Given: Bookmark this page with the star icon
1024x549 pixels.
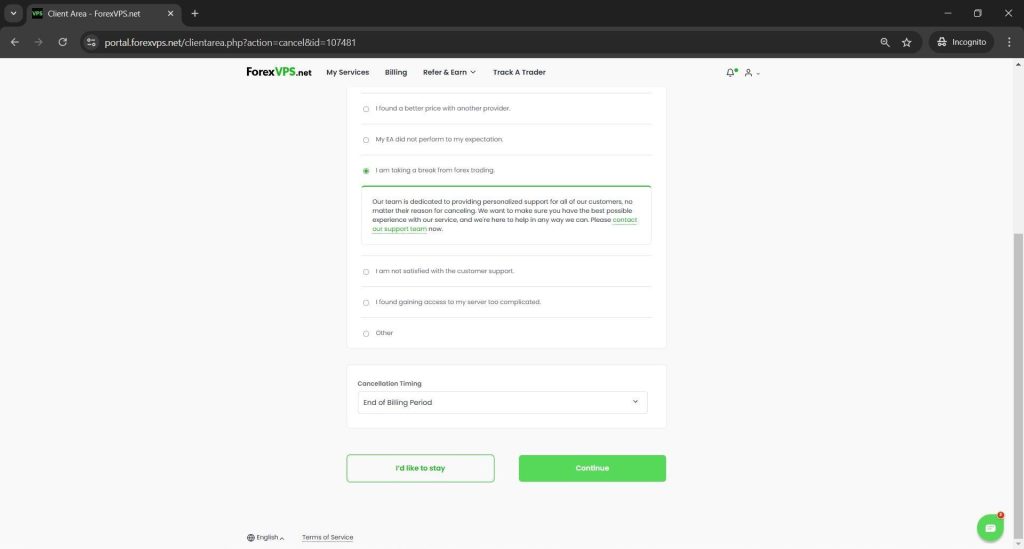Looking at the screenshot, I should pos(906,42).
